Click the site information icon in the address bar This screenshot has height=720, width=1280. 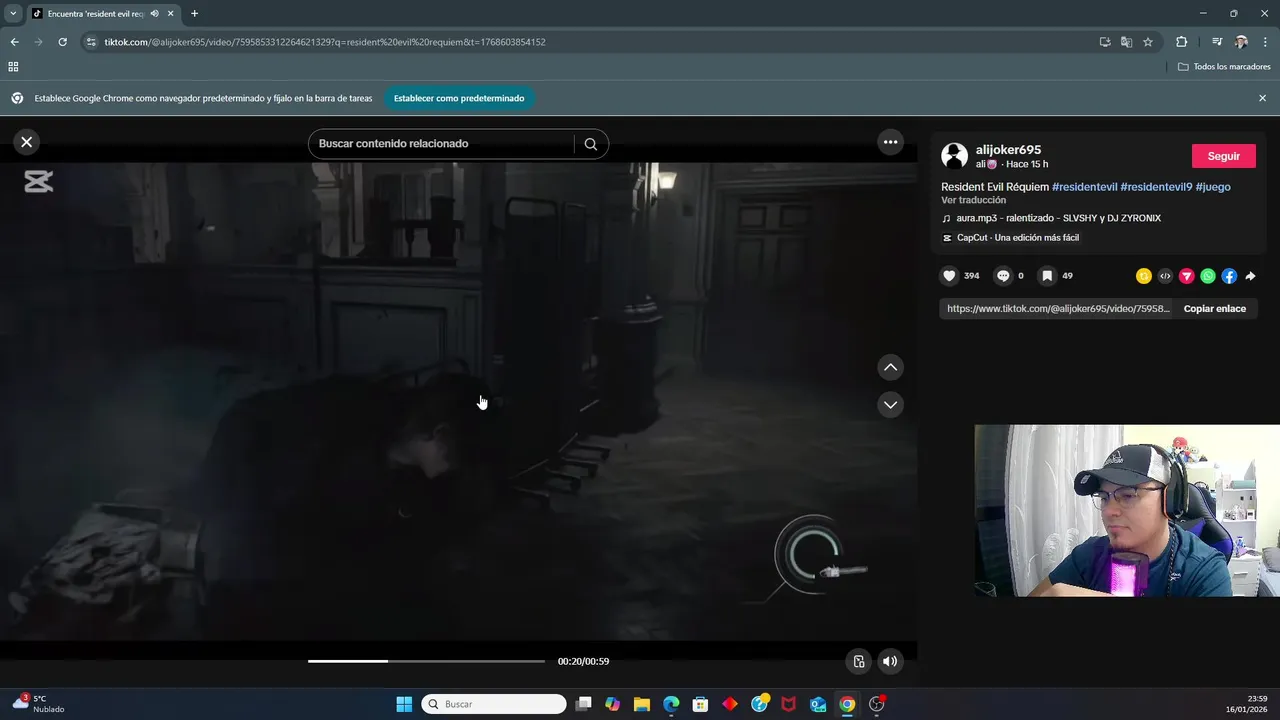tap(91, 42)
